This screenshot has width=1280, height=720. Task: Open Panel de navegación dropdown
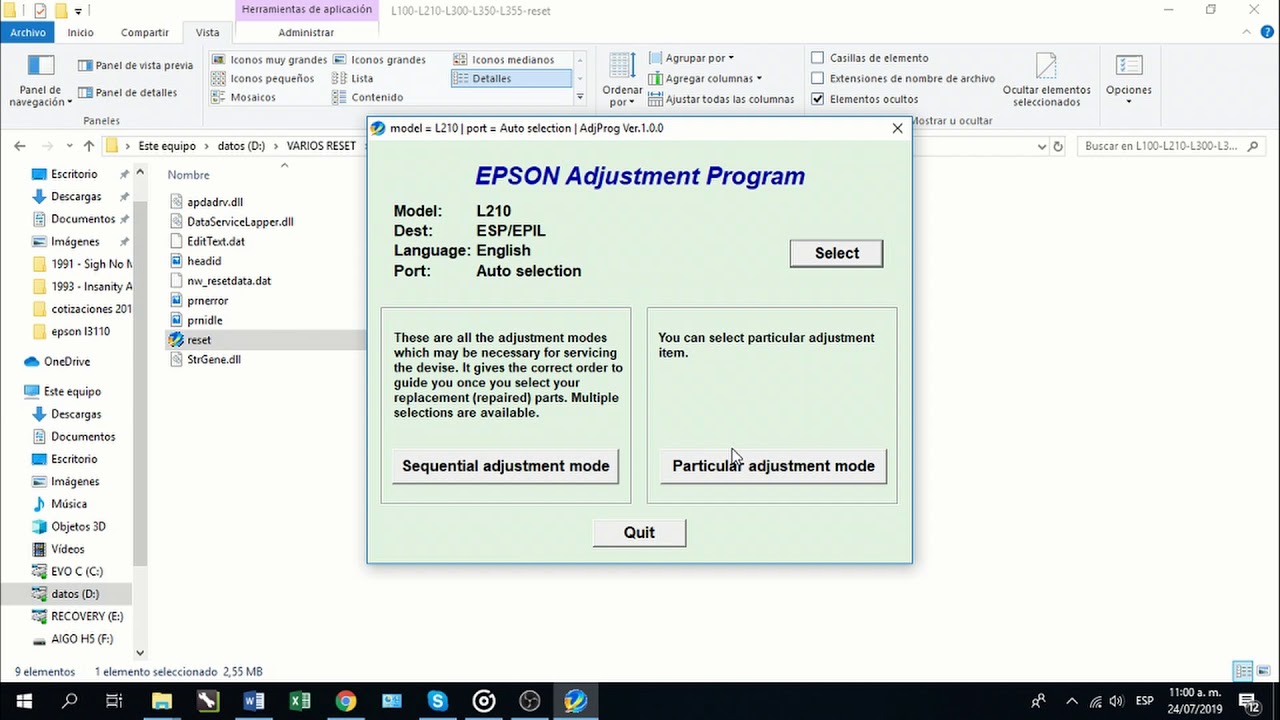pyautogui.click(x=41, y=80)
